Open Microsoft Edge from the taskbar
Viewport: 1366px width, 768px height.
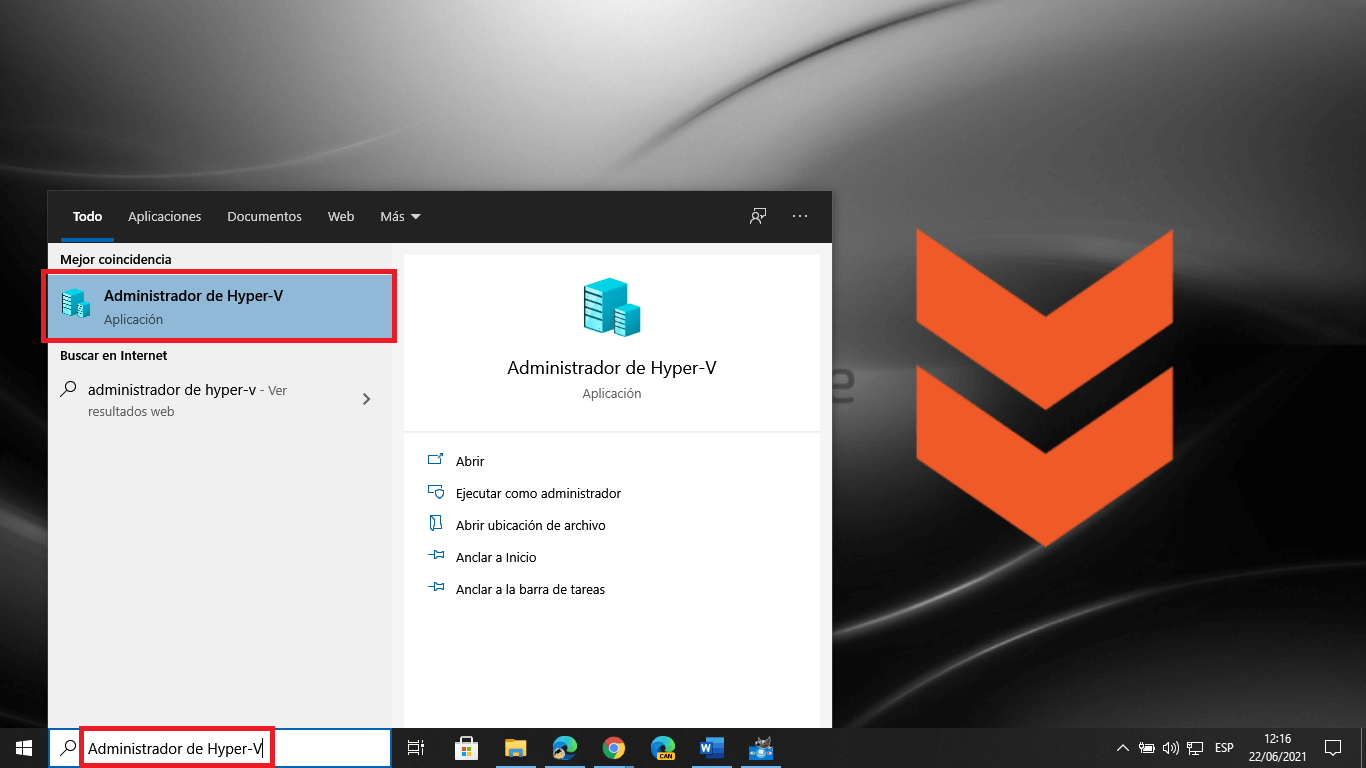pos(564,748)
